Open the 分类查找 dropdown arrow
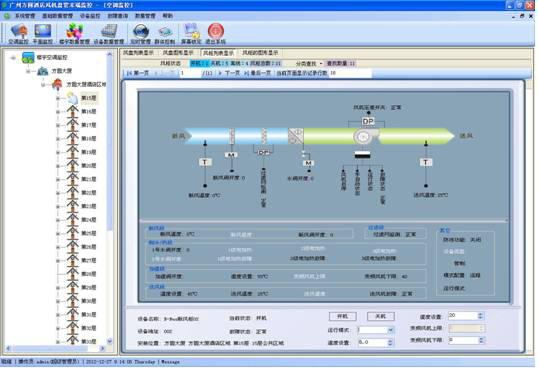The image size is (538, 371). 320,63
